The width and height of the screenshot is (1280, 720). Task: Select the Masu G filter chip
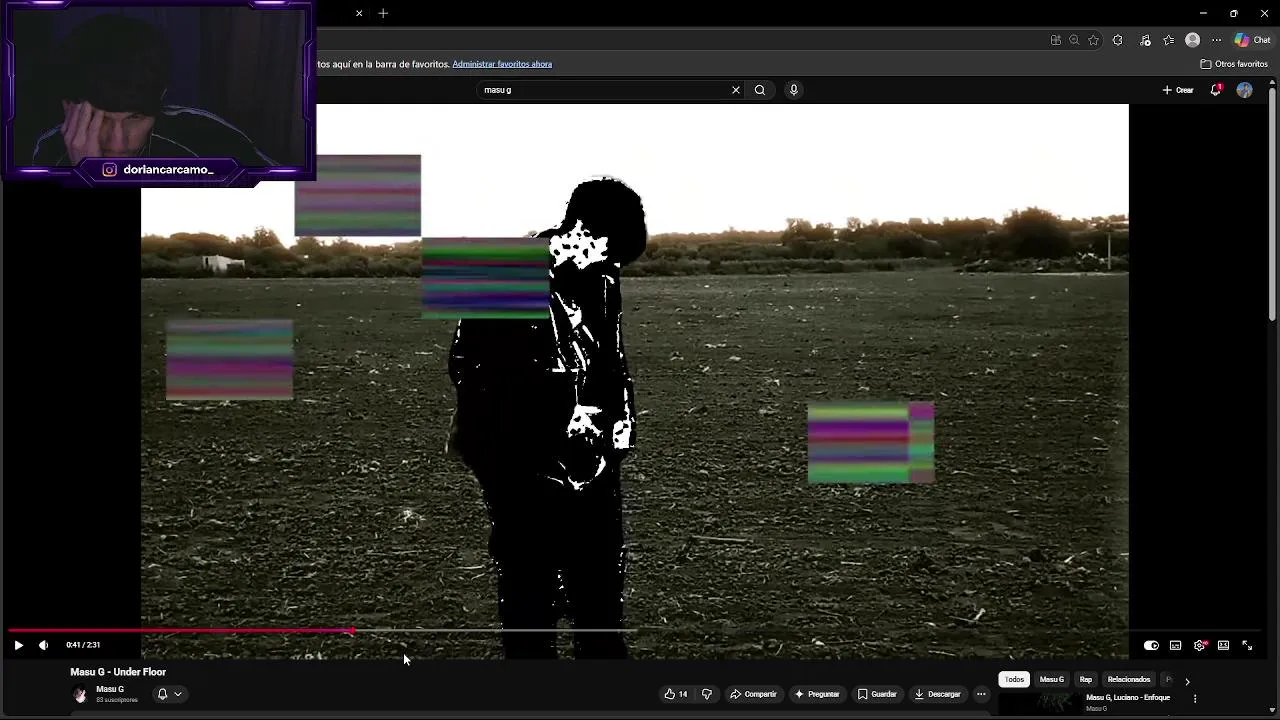[x=1052, y=680]
